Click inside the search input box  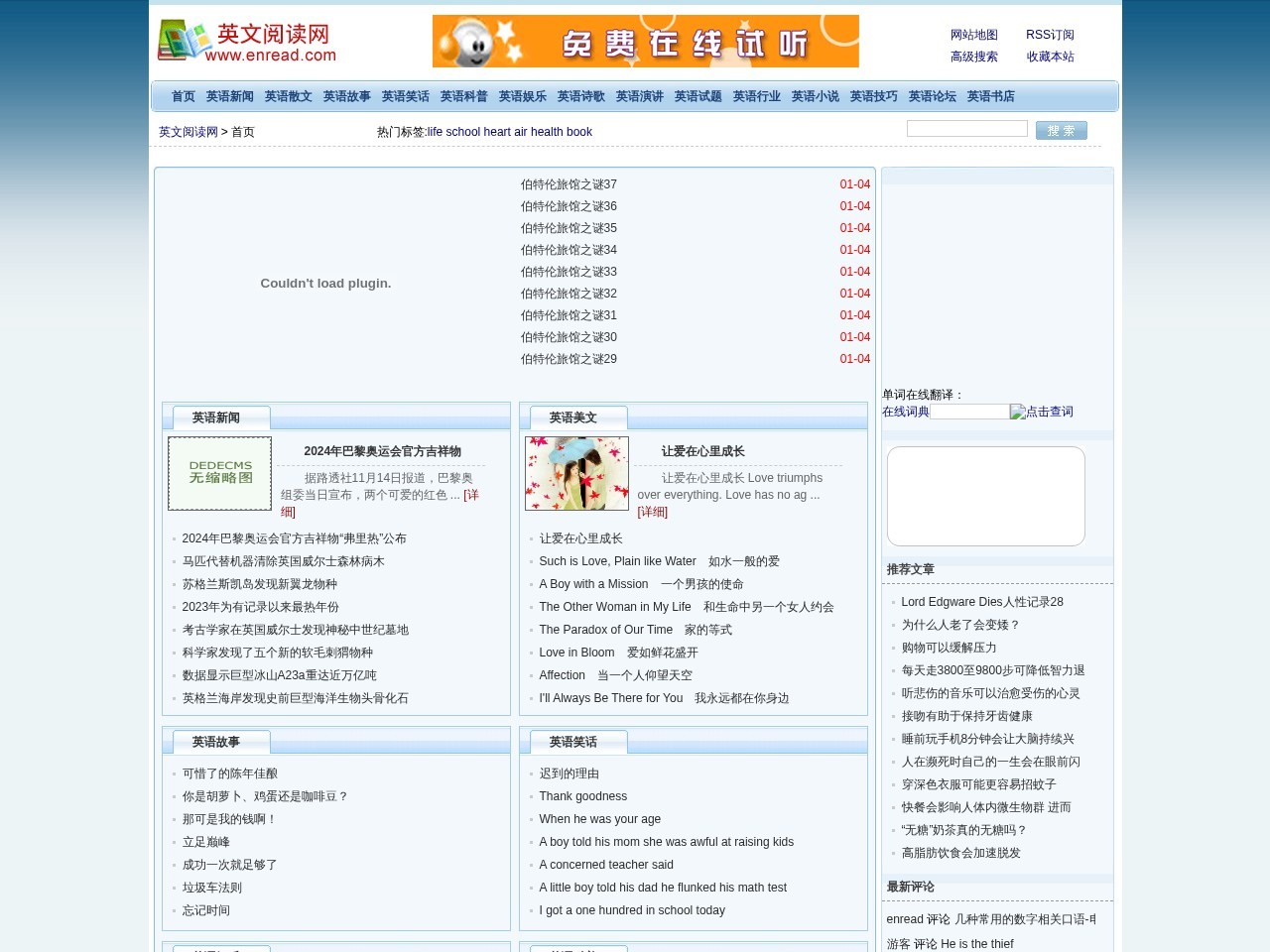[x=966, y=128]
